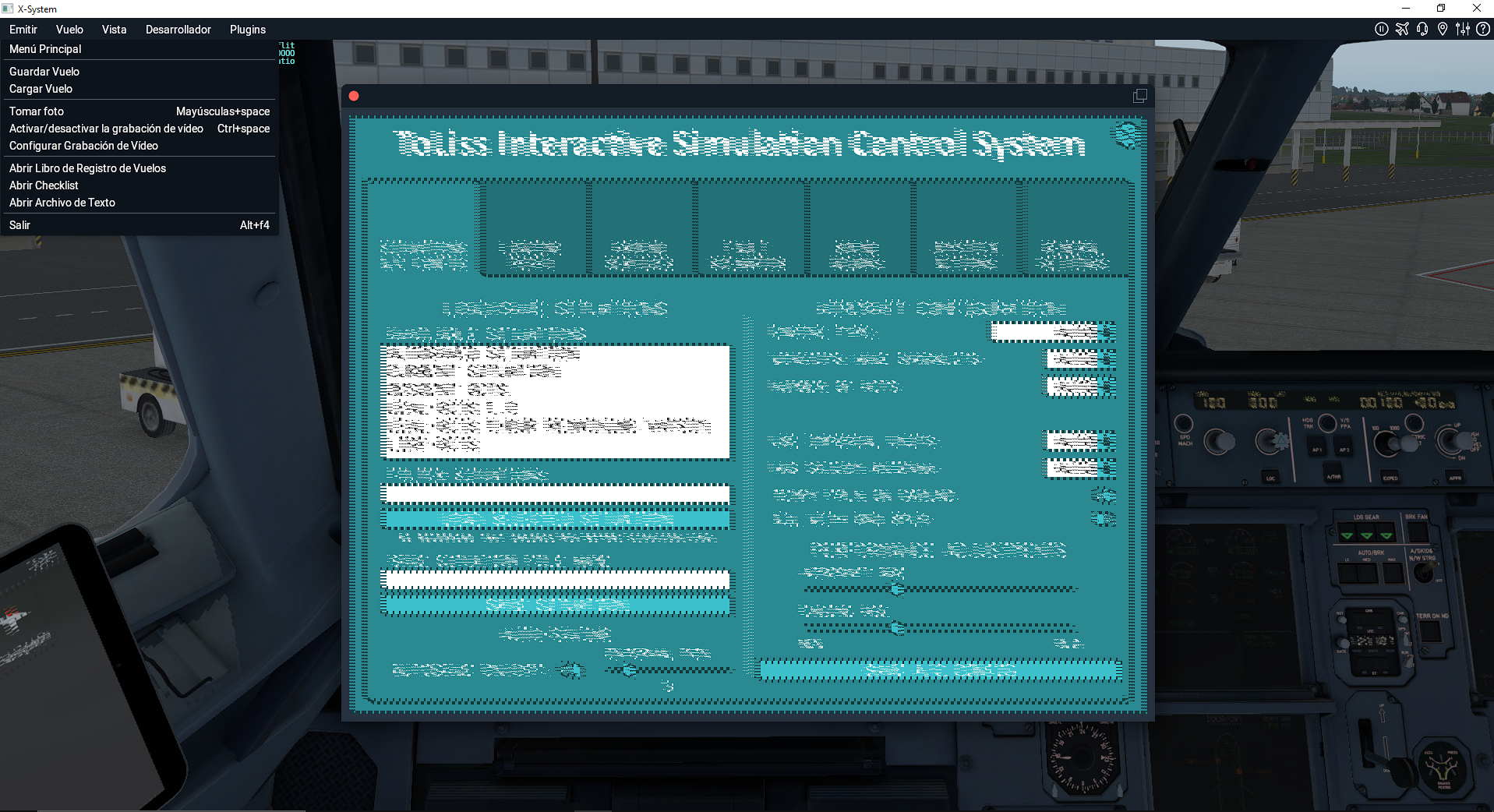This screenshot has width=1494, height=812.
Task: Open the Vista menu
Action: (x=114, y=30)
